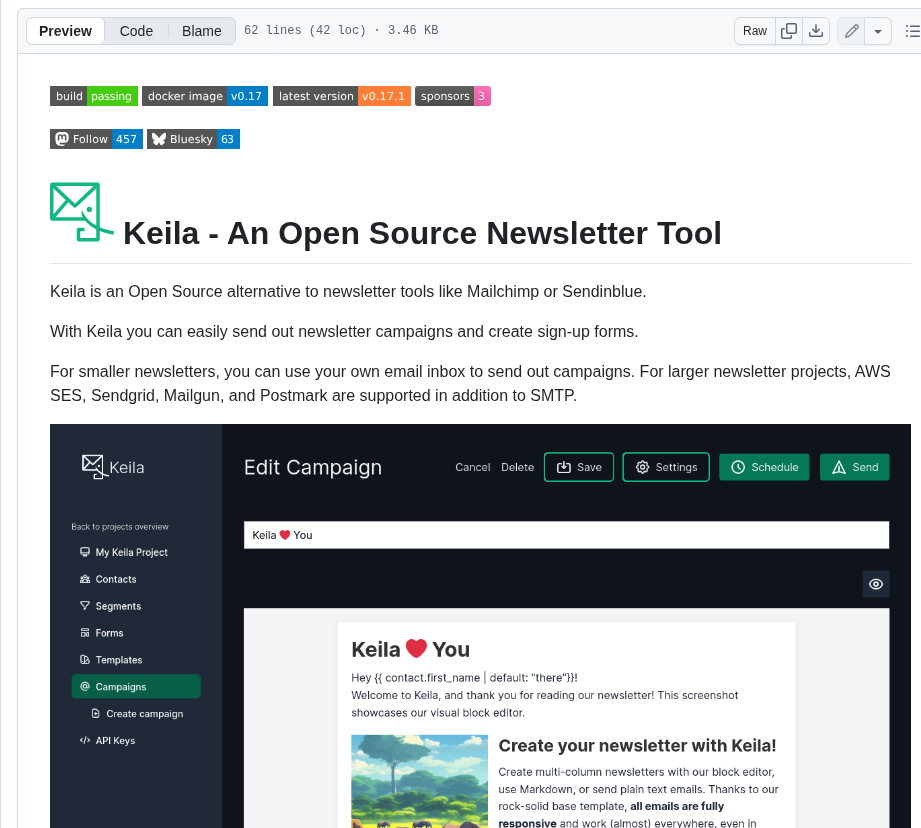
Task: Edit this file pencil icon
Action: coord(852,31)
